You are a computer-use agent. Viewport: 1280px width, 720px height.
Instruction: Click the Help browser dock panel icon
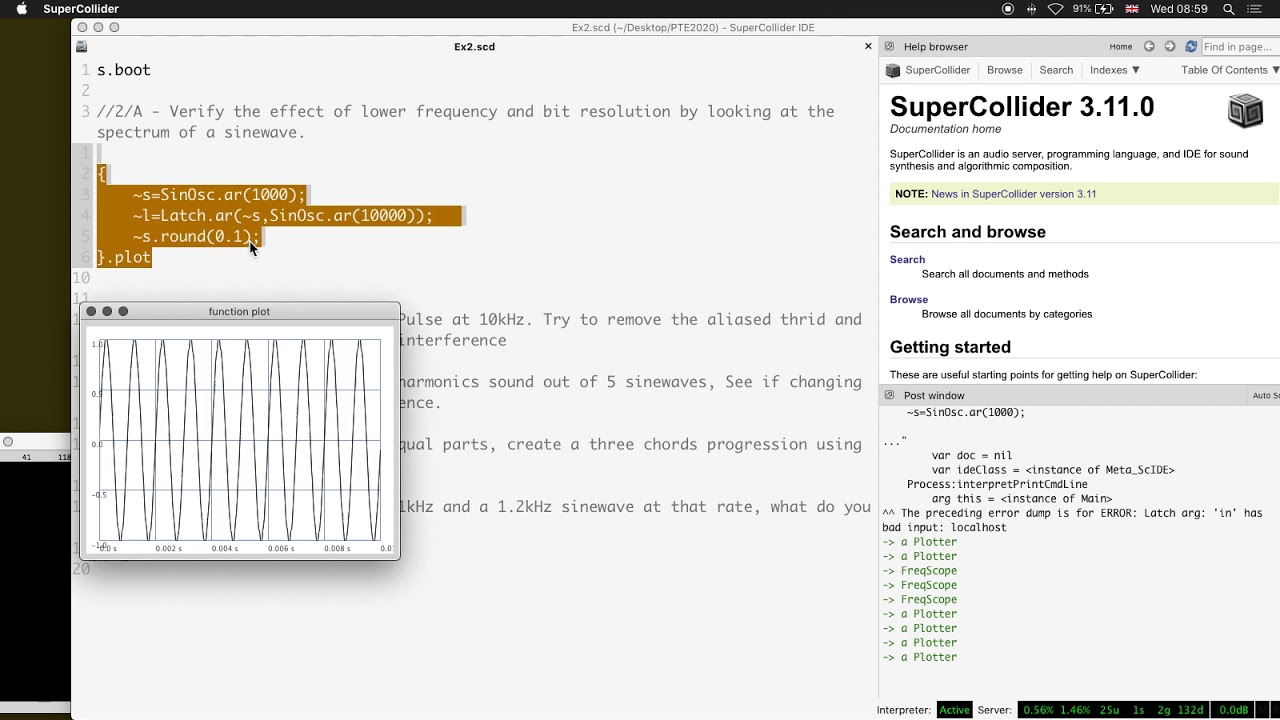tap(889, 47)
